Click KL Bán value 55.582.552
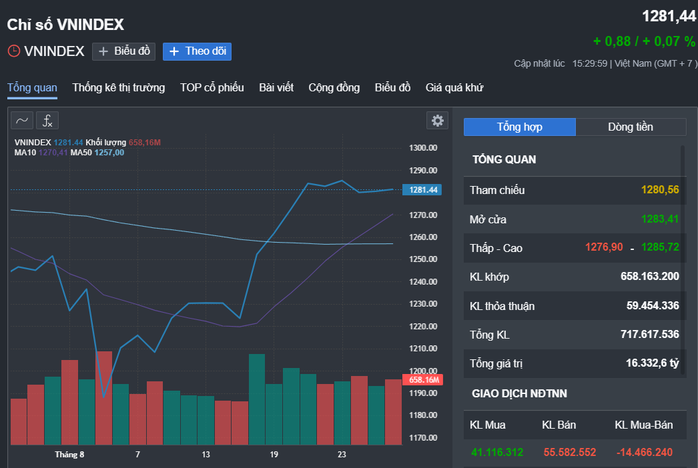The height and width of the screenshot is (468, 698). (x=569, y=452)
